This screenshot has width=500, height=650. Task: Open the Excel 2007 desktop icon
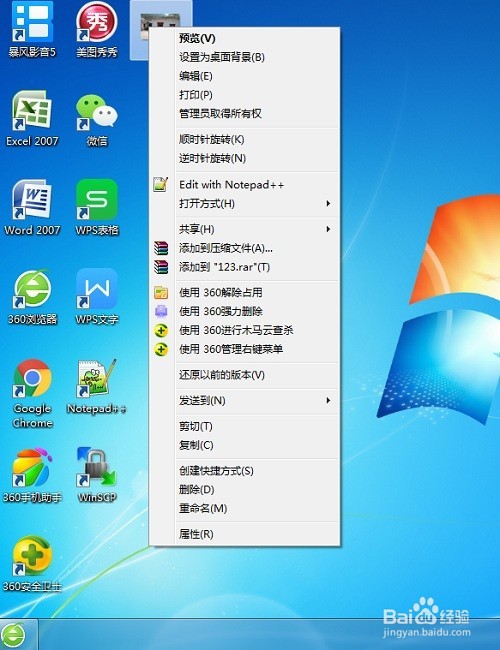32,118
